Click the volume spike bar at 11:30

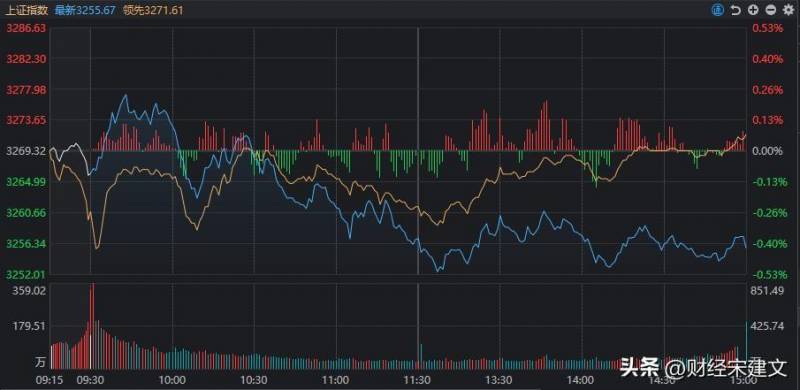(421, 356)
